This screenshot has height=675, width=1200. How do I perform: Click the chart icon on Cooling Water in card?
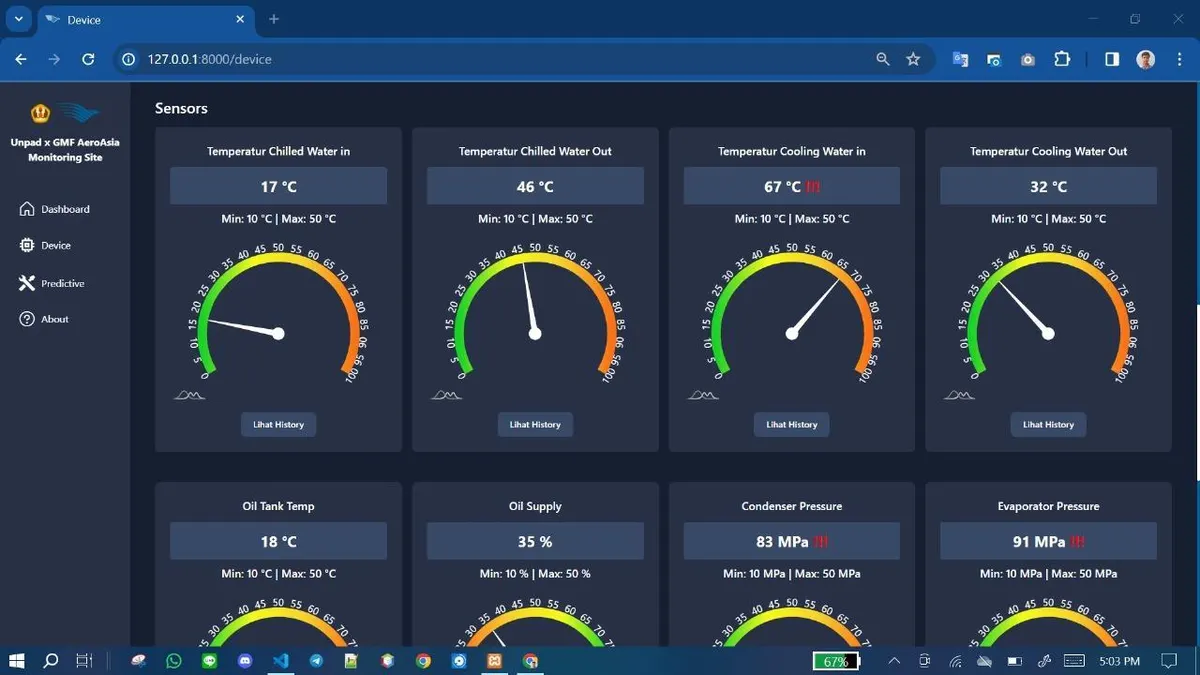click(x=703, y=395)
